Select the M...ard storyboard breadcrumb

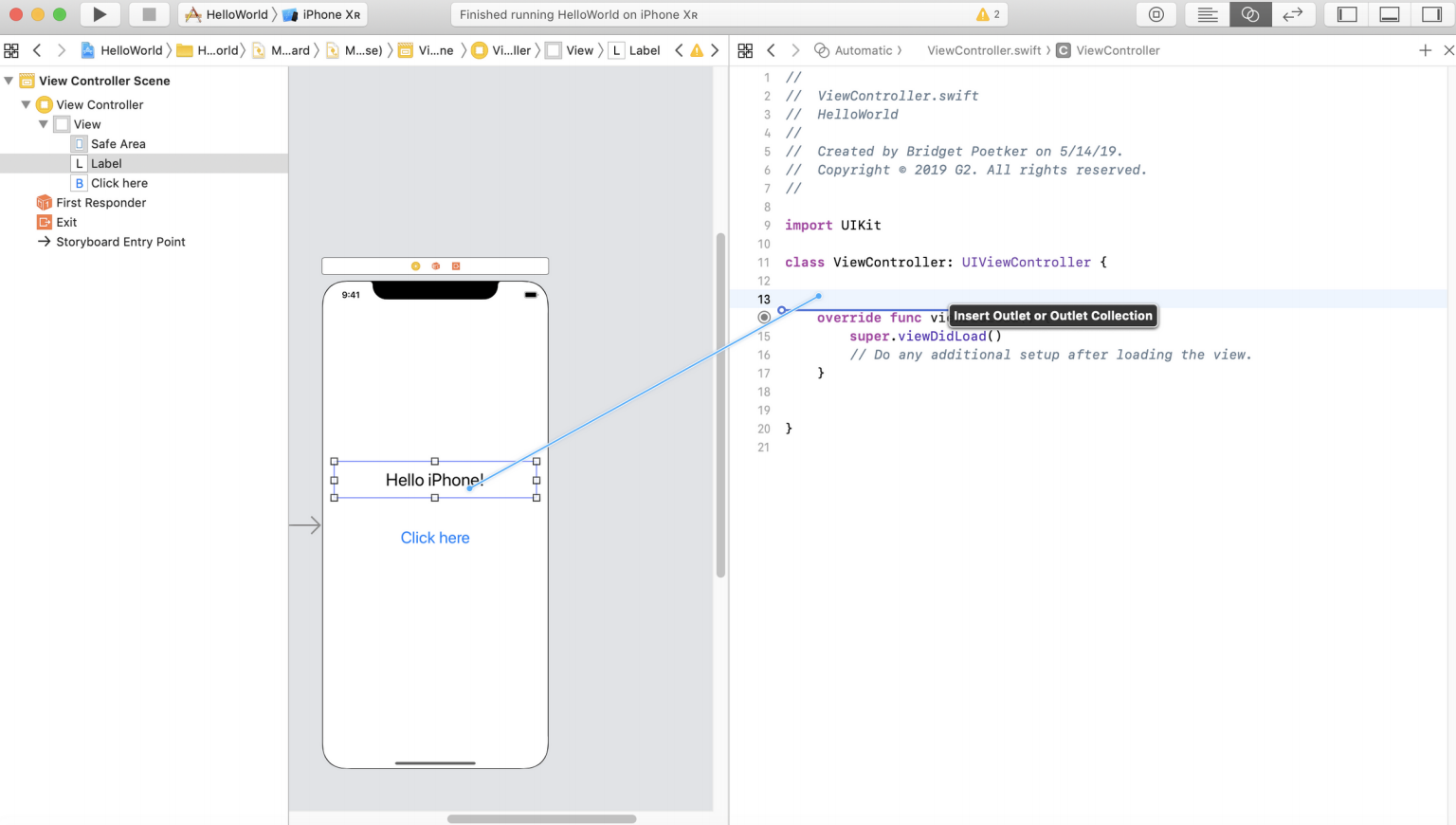coord(282,50)
